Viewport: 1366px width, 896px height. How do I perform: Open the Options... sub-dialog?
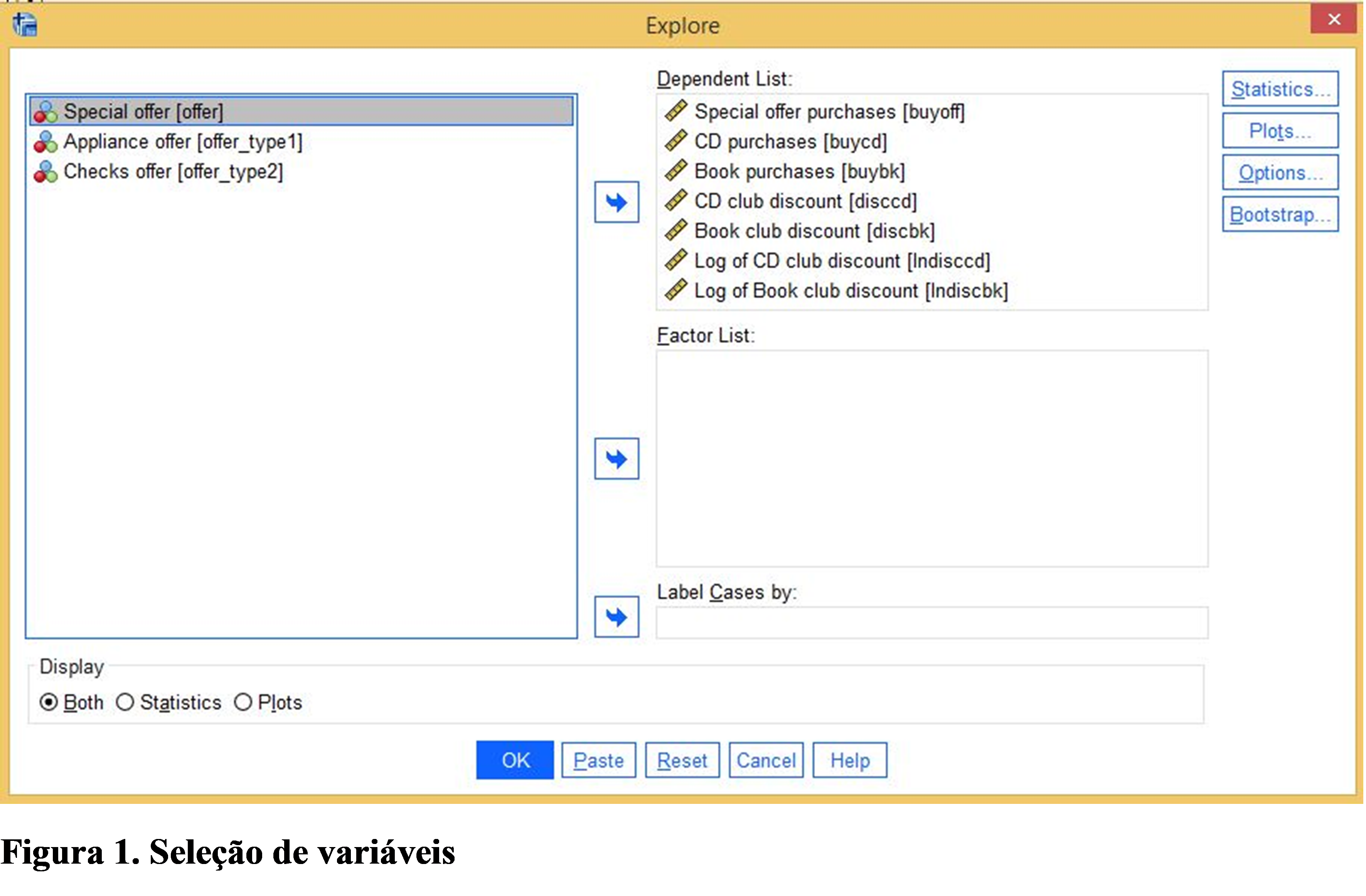pos(1280,173)
